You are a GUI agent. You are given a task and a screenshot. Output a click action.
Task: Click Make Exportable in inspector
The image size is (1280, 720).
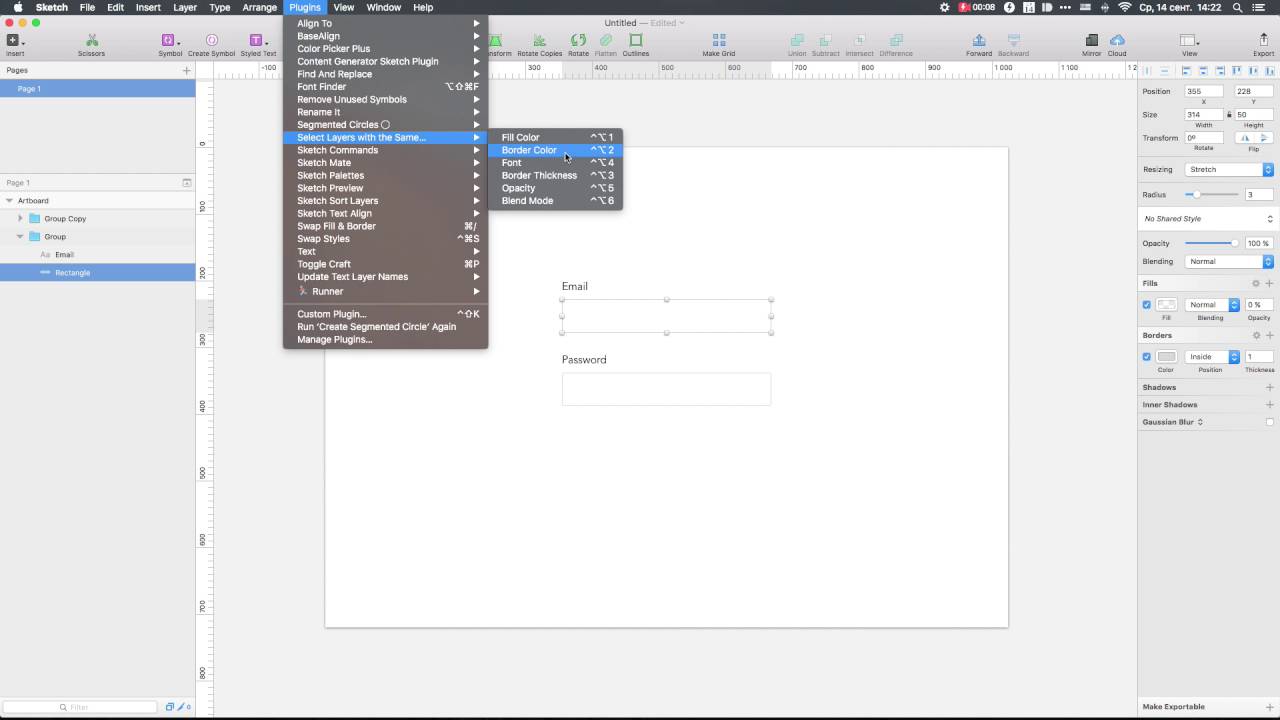pos(1173,707)
